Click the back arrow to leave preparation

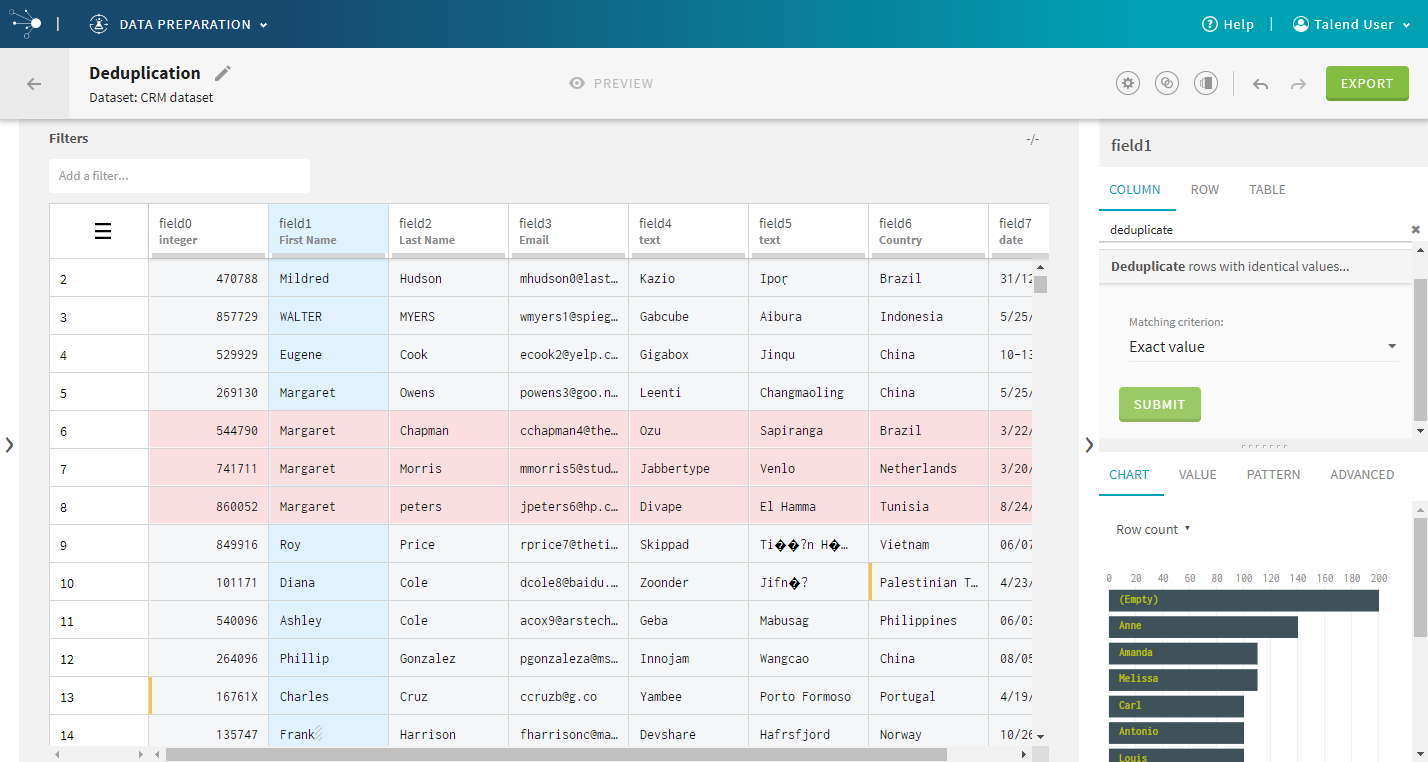(34, 84)
